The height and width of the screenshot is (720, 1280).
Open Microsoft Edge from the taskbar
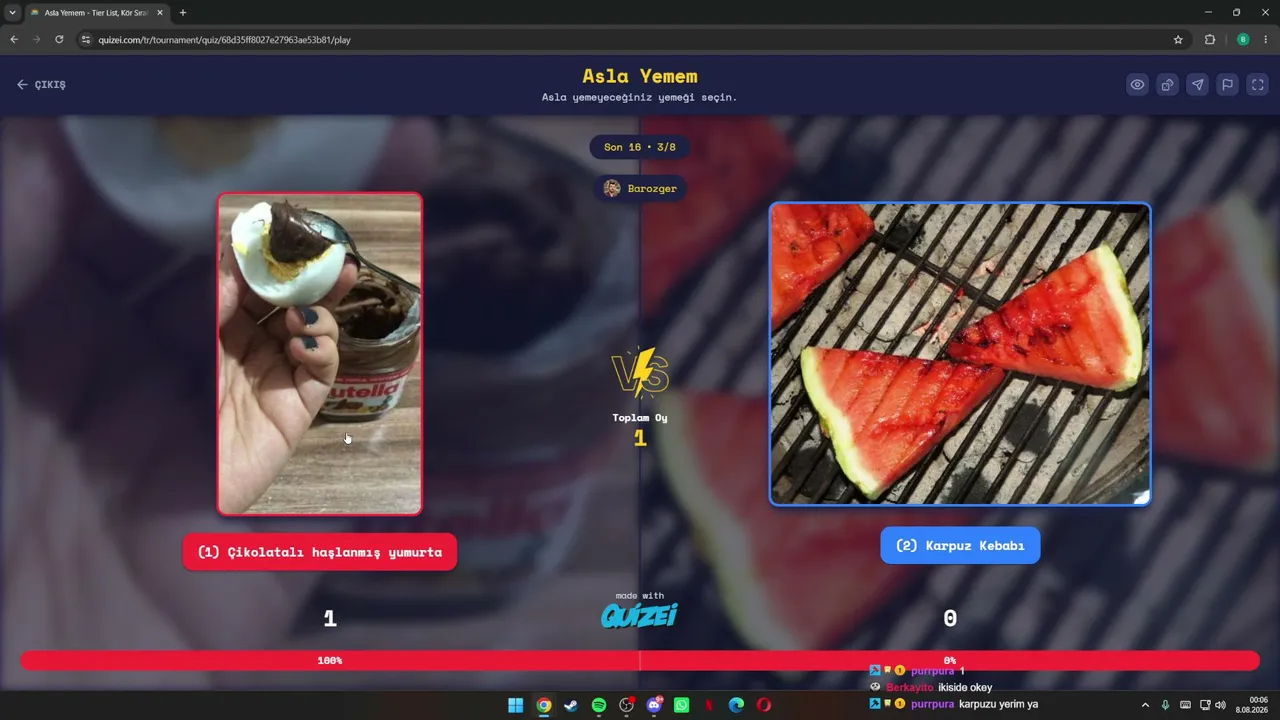[737, 705]
